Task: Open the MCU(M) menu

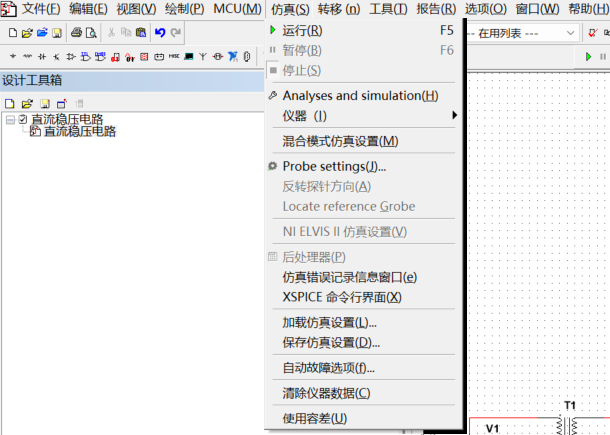Action: (237, 9)
